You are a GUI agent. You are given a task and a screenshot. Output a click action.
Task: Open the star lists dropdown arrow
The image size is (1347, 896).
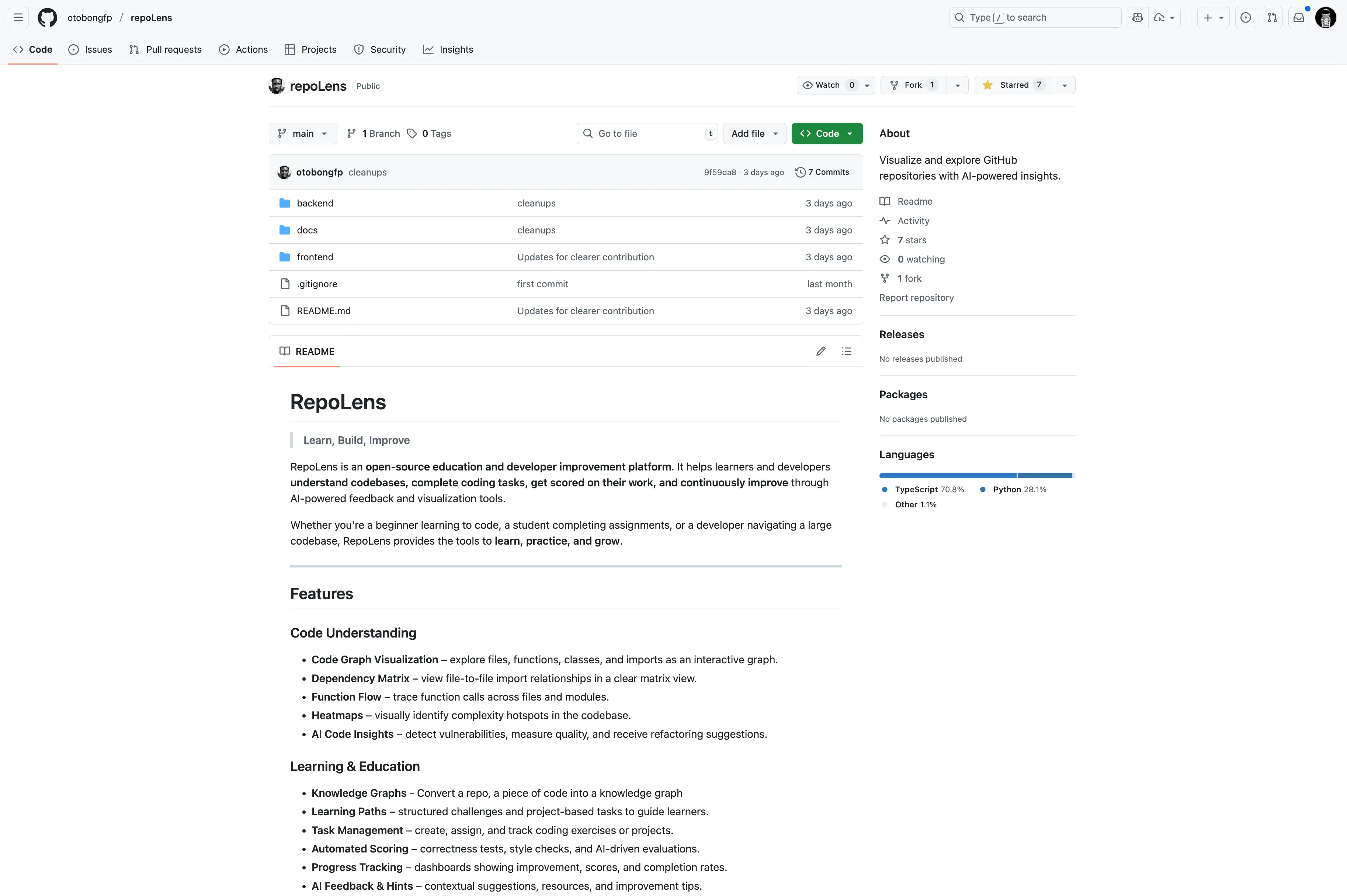click(1064, 85)
